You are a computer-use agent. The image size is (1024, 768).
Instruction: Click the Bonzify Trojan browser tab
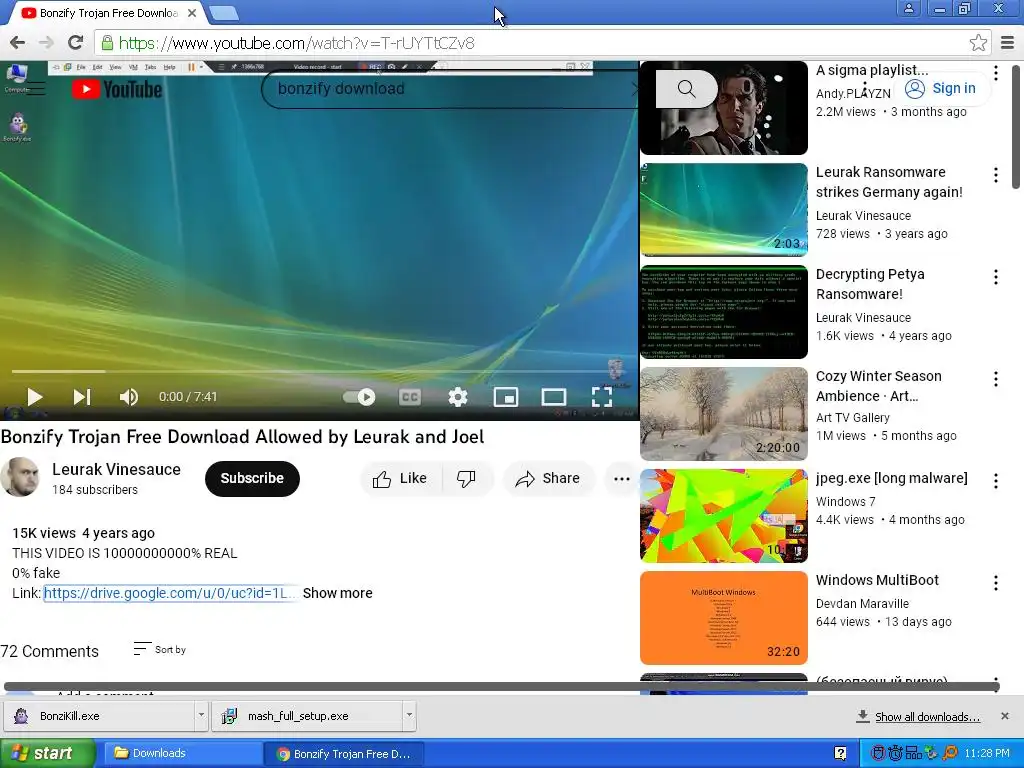click(x=108, y=12)
